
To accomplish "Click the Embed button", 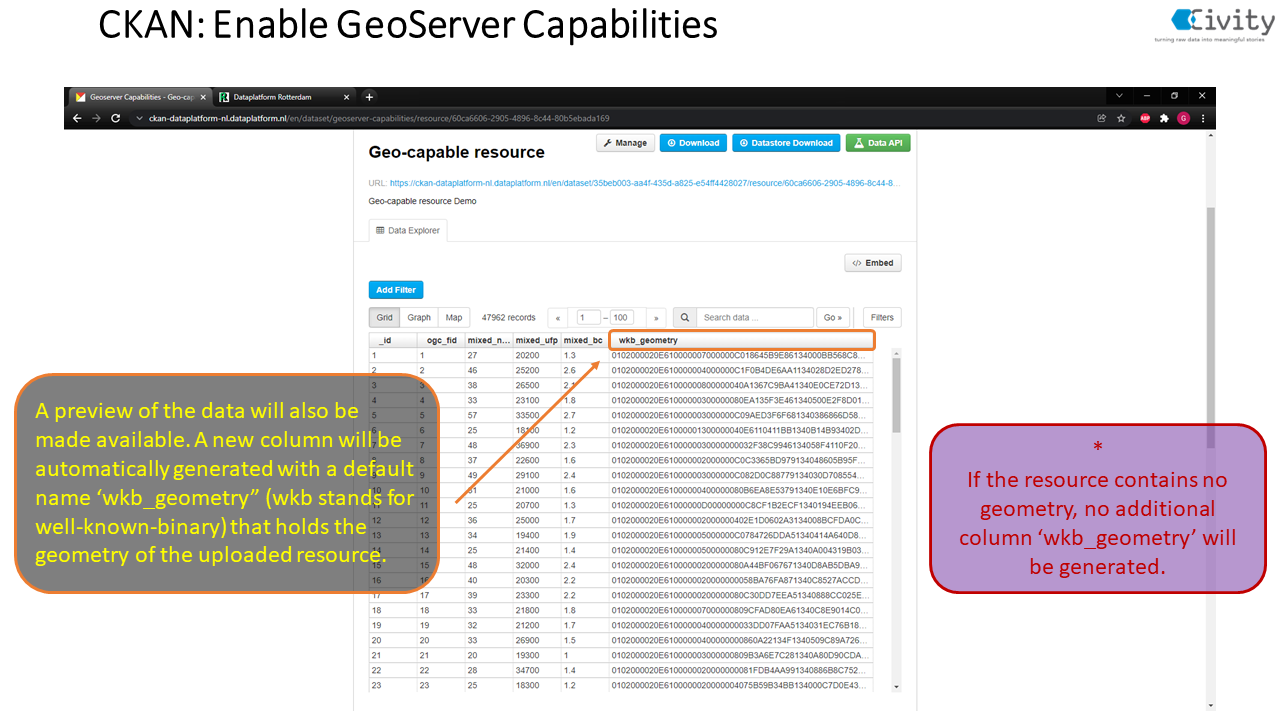I will (x=873, y=263).
